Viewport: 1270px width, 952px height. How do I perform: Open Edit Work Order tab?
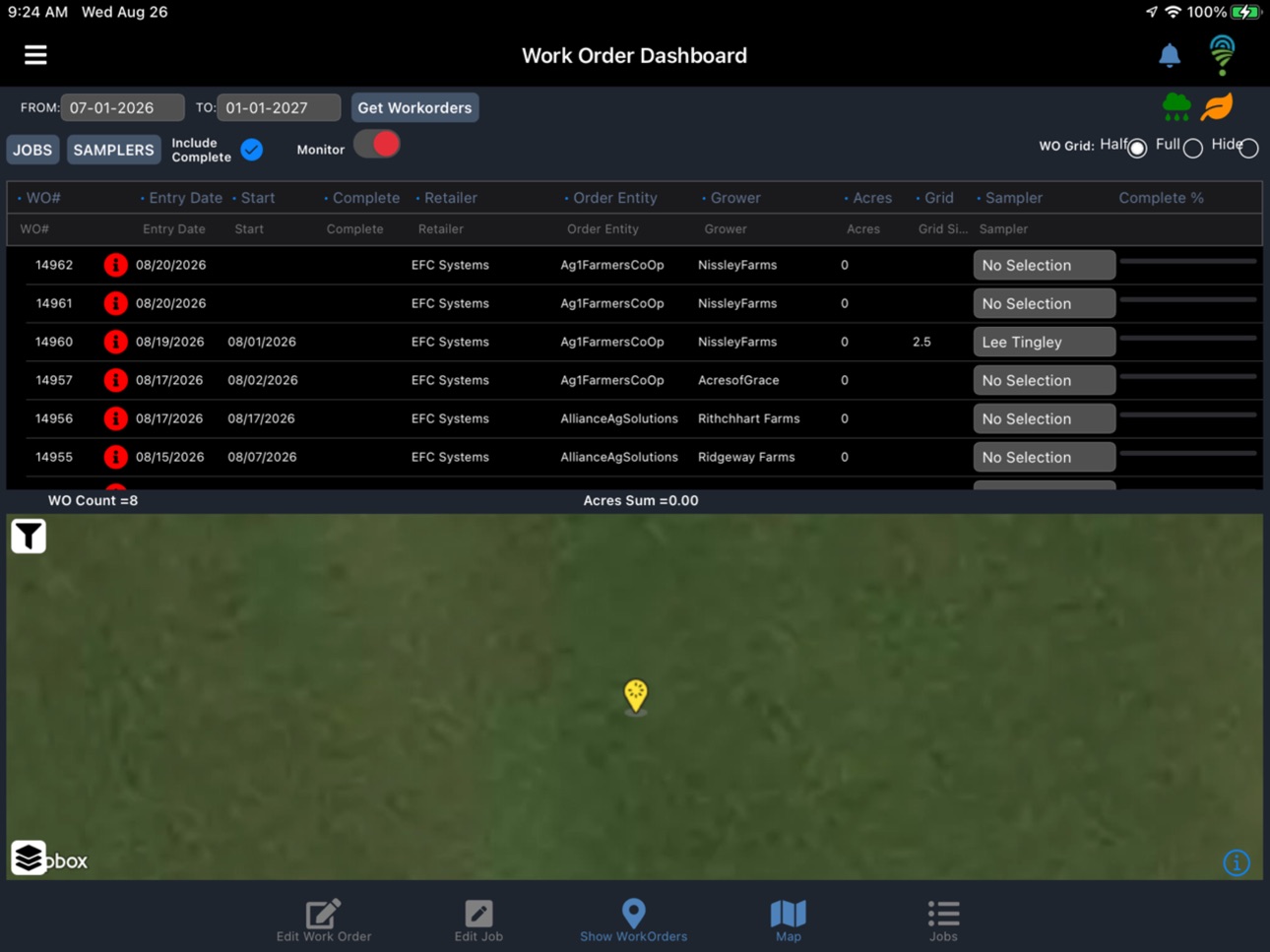tap(323, 920)
